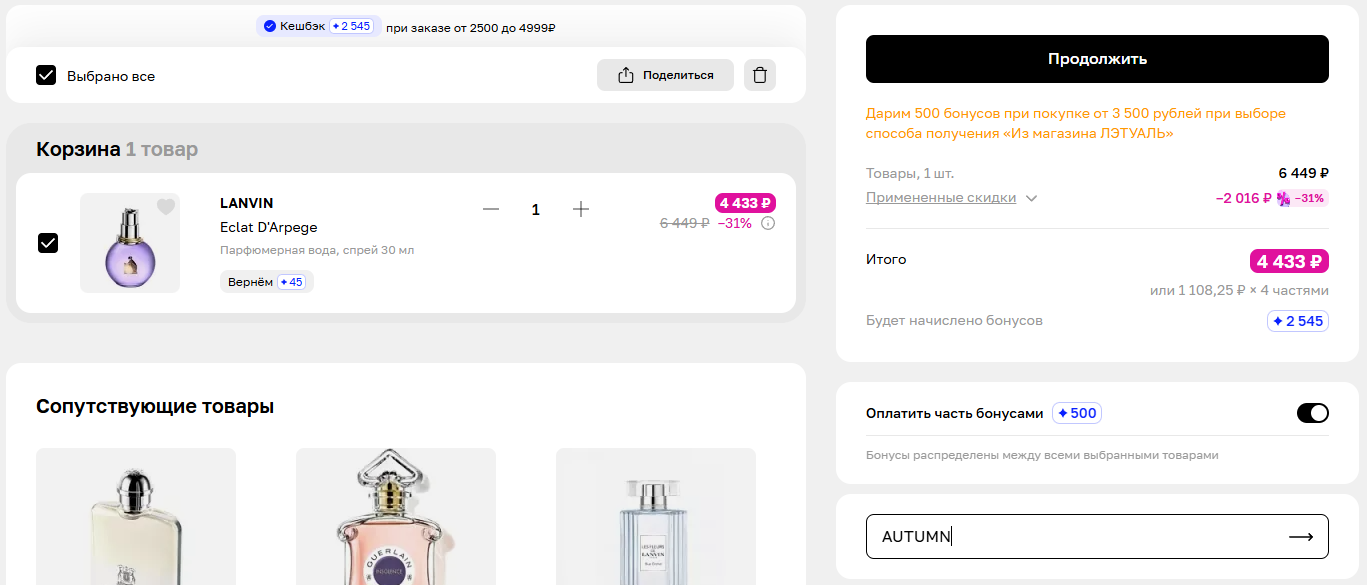Uncheck the Lanvin Eclat D'Arpege item checkbox

click(x=48, y=243)
